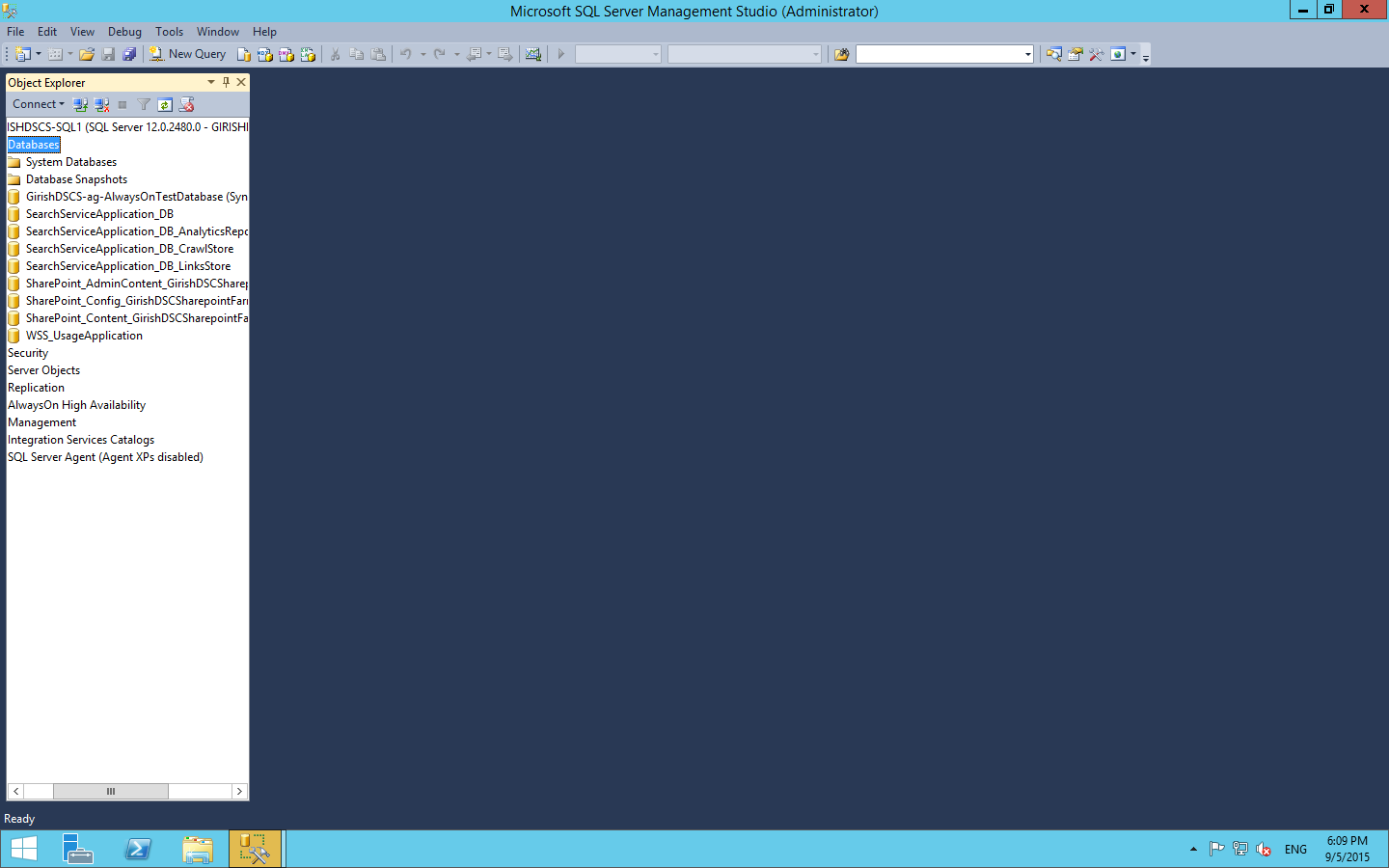Screen dimensions: 1389x868
Task: Click the Copy icon in the toolbar
Action: pos(356,54)
